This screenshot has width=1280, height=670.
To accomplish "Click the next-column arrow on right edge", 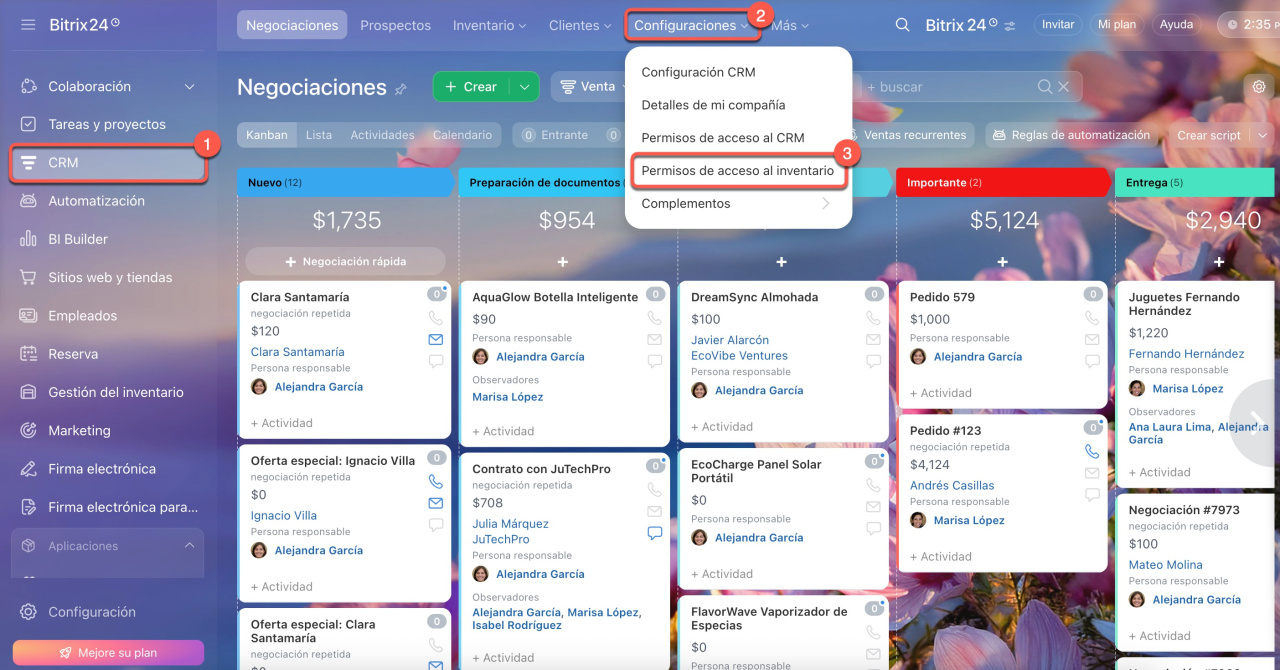I will point(1256,423).
